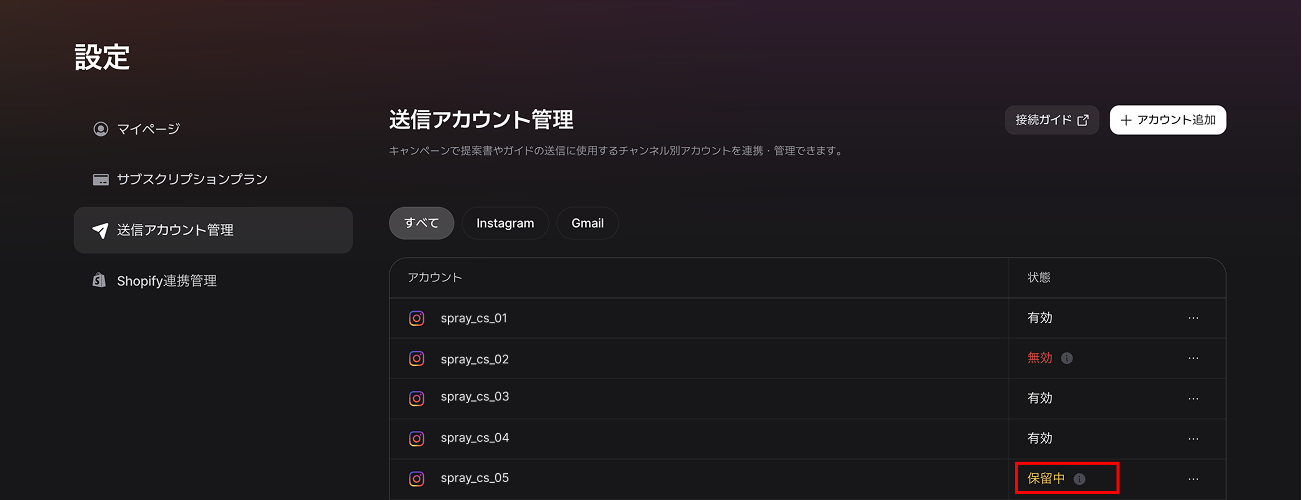Expand the three-dot menu for spray_cs_04
This screenshot has width=1302, height=500.
click(1193, 438)
